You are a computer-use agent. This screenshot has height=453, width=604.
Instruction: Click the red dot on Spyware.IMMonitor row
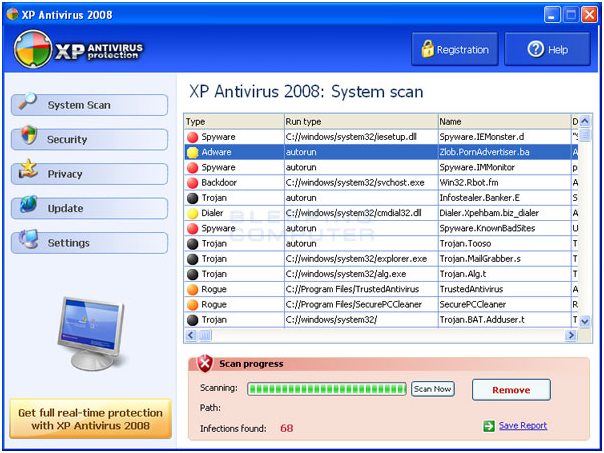(192, 168)
